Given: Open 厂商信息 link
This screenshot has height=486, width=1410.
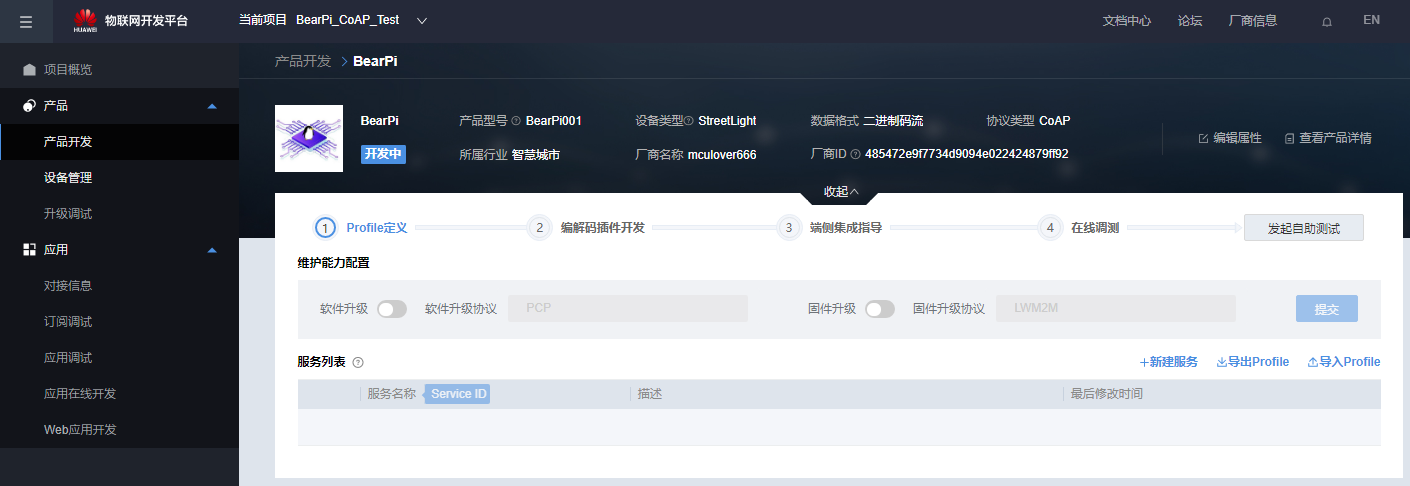Looking at the screenshot, I should [x=1253, y=21].
